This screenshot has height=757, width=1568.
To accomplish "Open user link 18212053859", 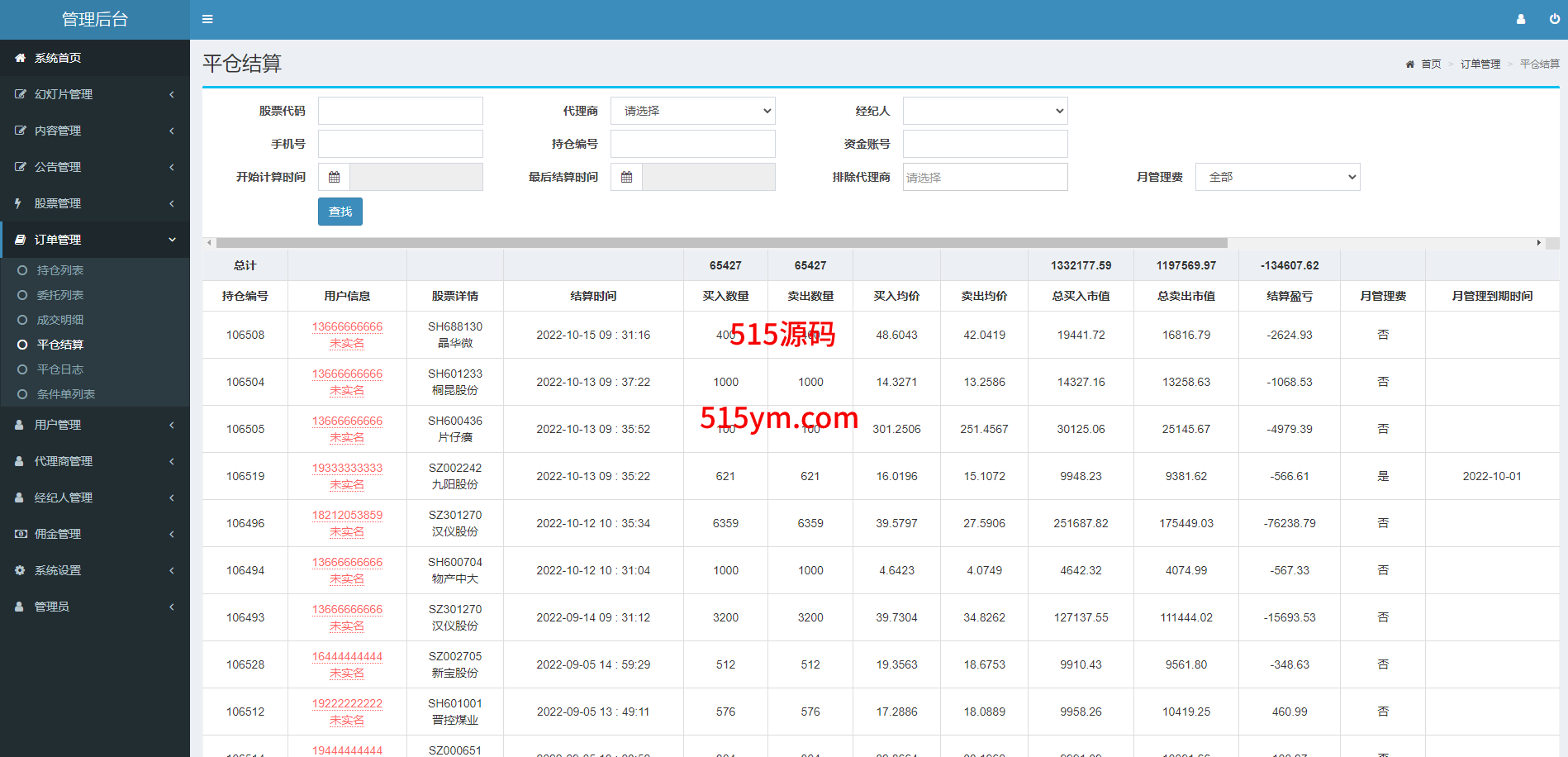I will click(347, 515).
